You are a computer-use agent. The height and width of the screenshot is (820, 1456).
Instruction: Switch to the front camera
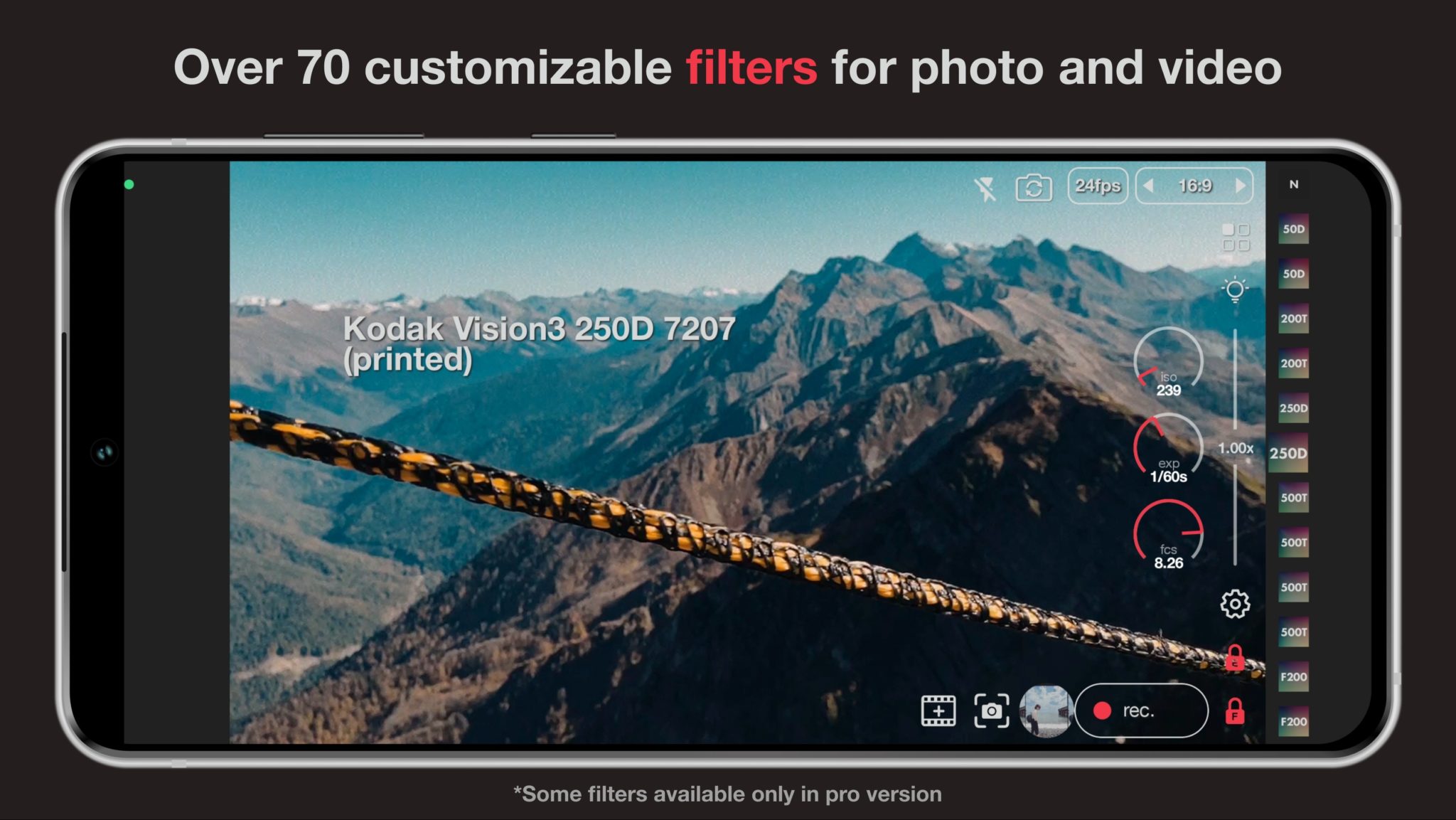click(1034, 186)
